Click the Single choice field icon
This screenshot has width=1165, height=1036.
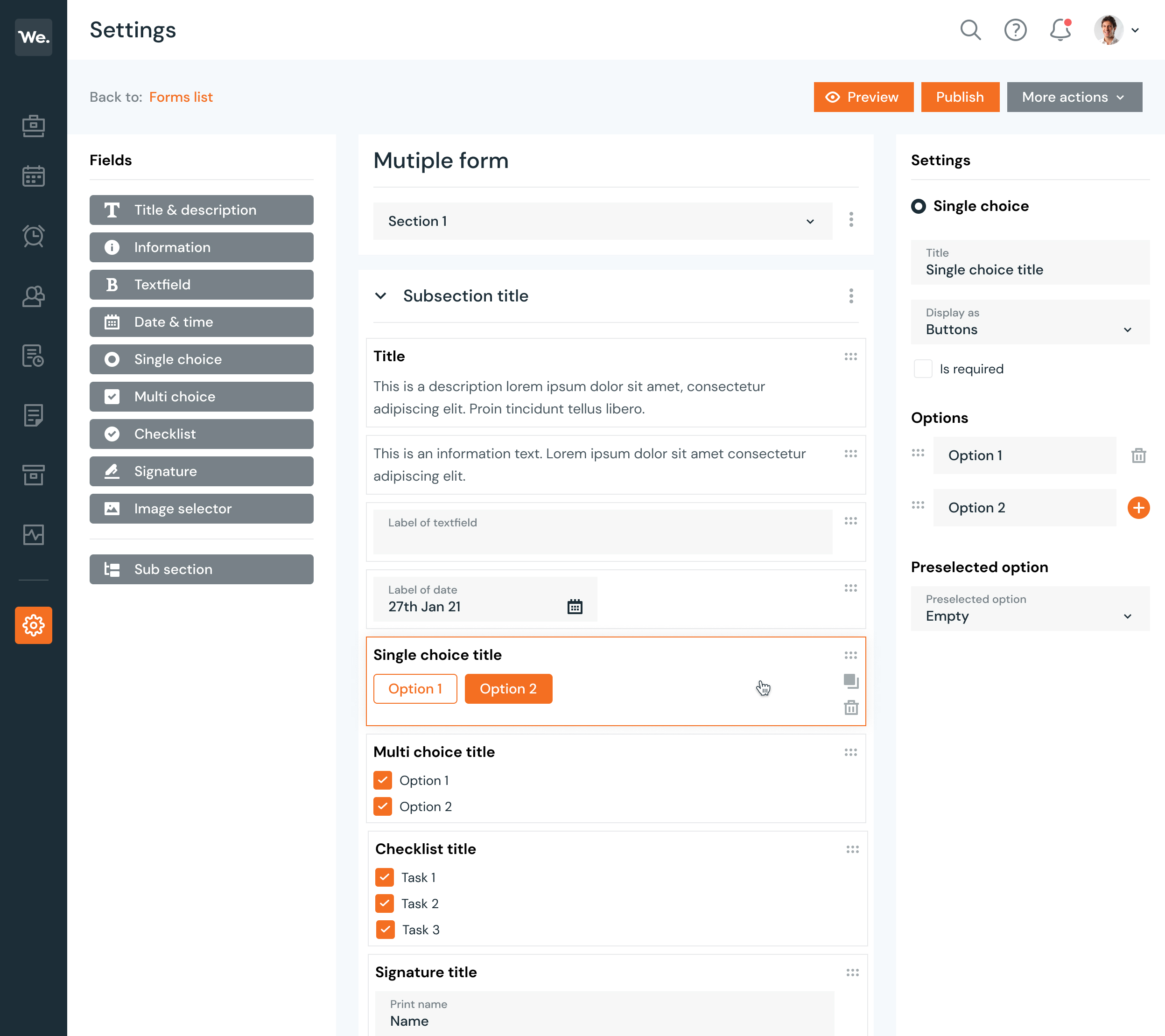pos(113,358)
